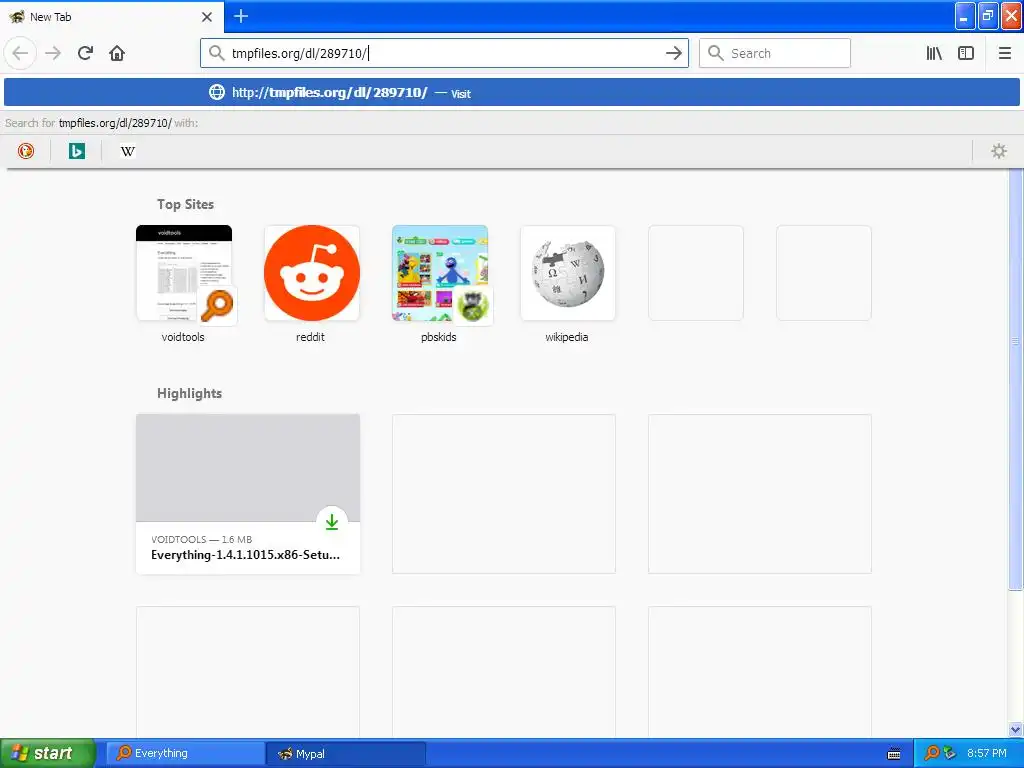Open search settings gear icon

coord(999,151)
